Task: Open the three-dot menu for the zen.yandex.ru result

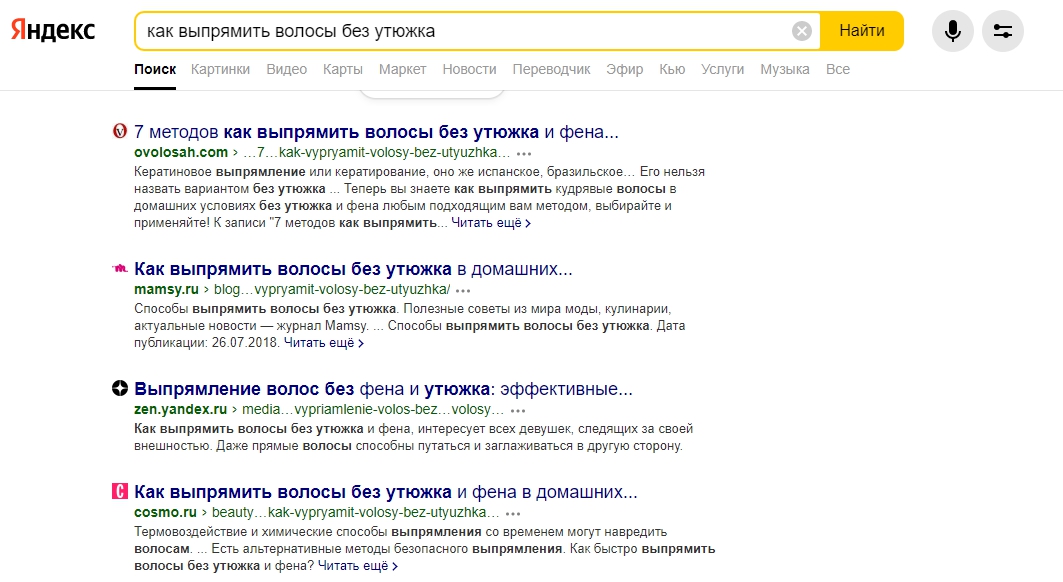Action: (518, 410)
